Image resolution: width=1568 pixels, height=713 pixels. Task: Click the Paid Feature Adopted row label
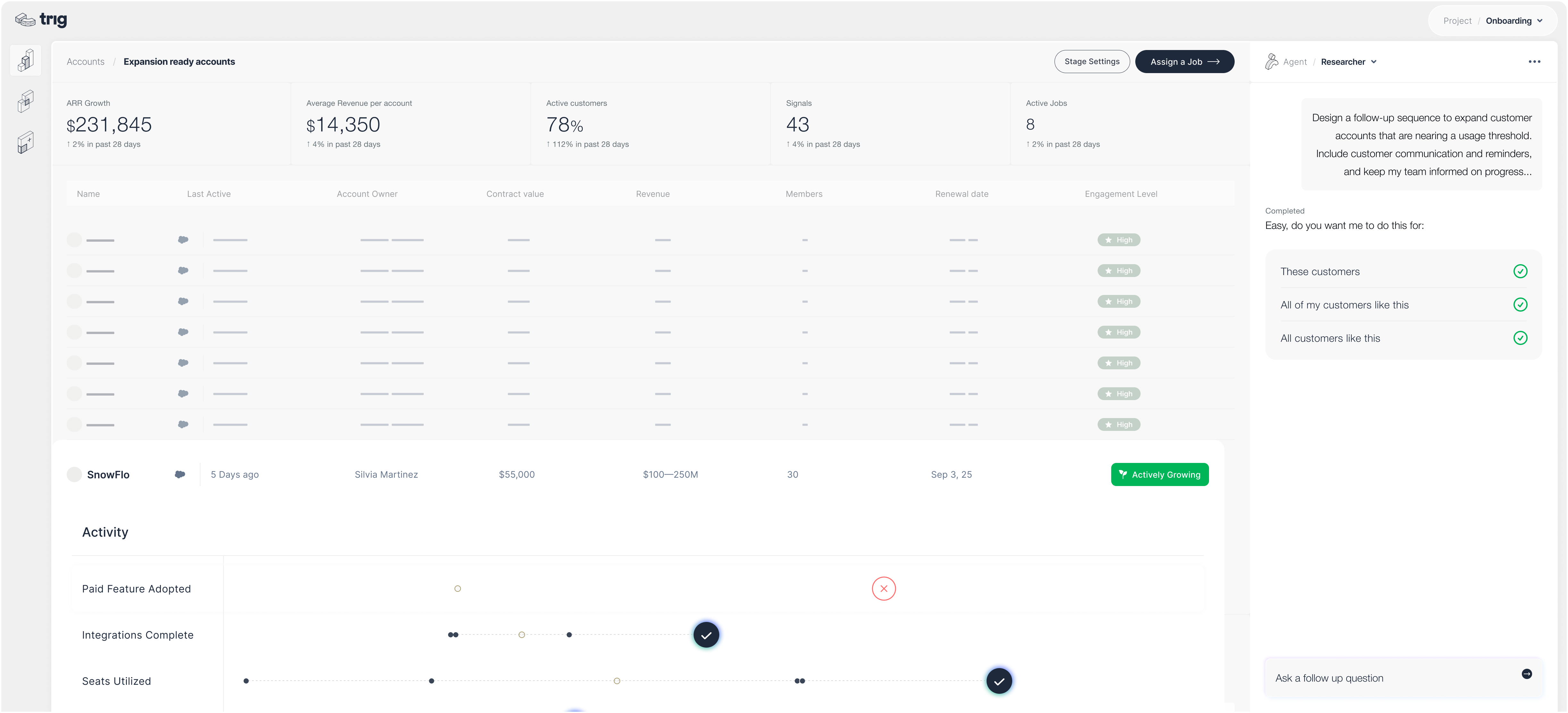(136, 589)
